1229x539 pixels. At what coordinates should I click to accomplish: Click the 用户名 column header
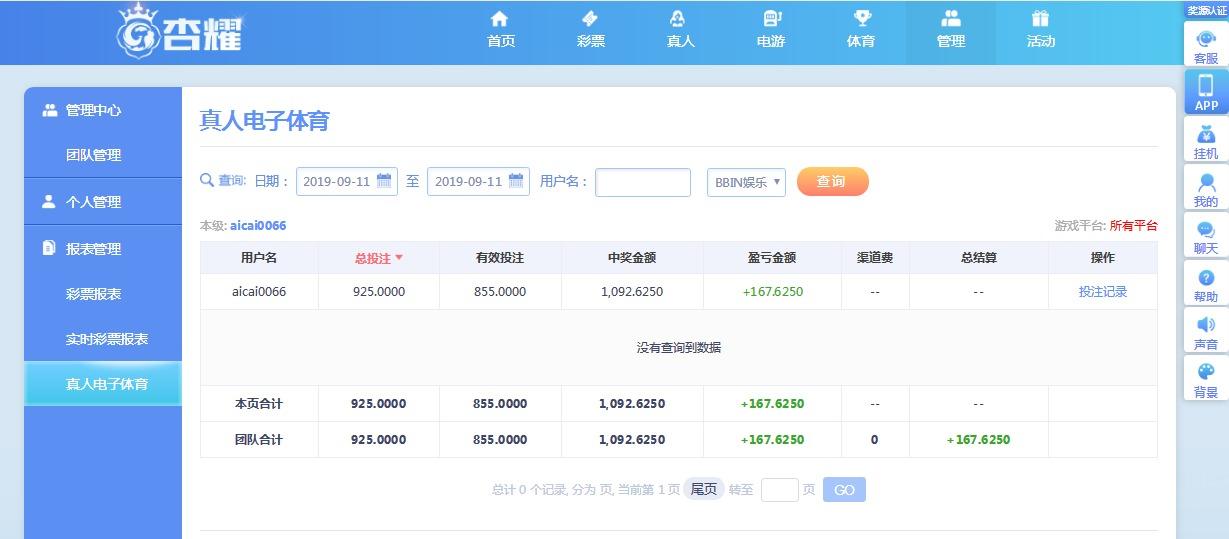coord(259,258)
